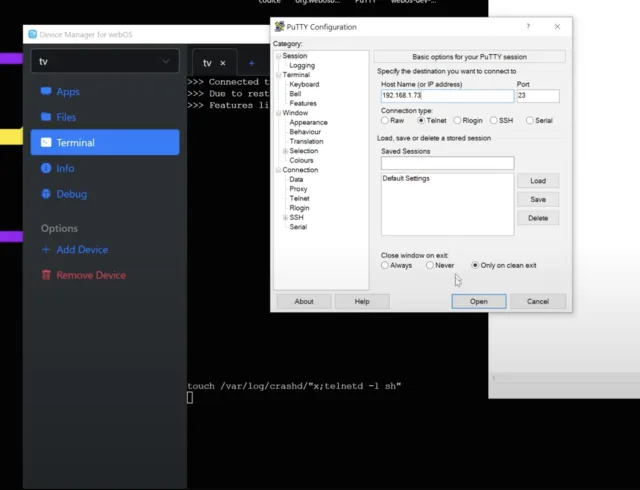640x490 pixels.
Task: Click the terminal touch command line
Action: pyautogui.click(x=294, y=386)
